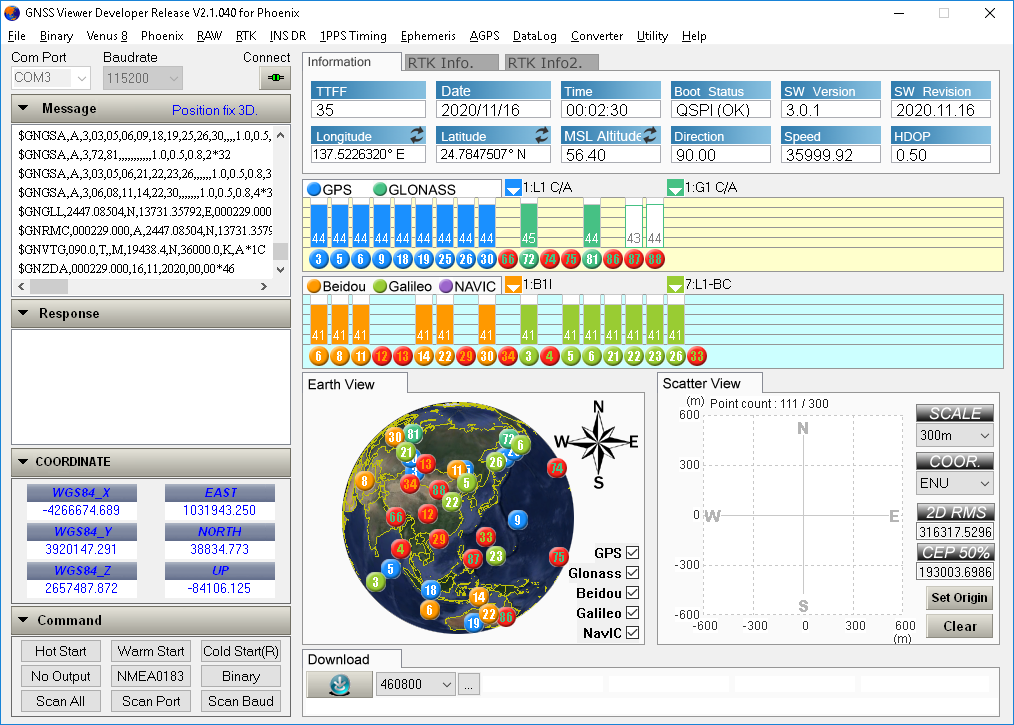
Task: Click the green GLONASS legend dot
Action: click(380, 189)
